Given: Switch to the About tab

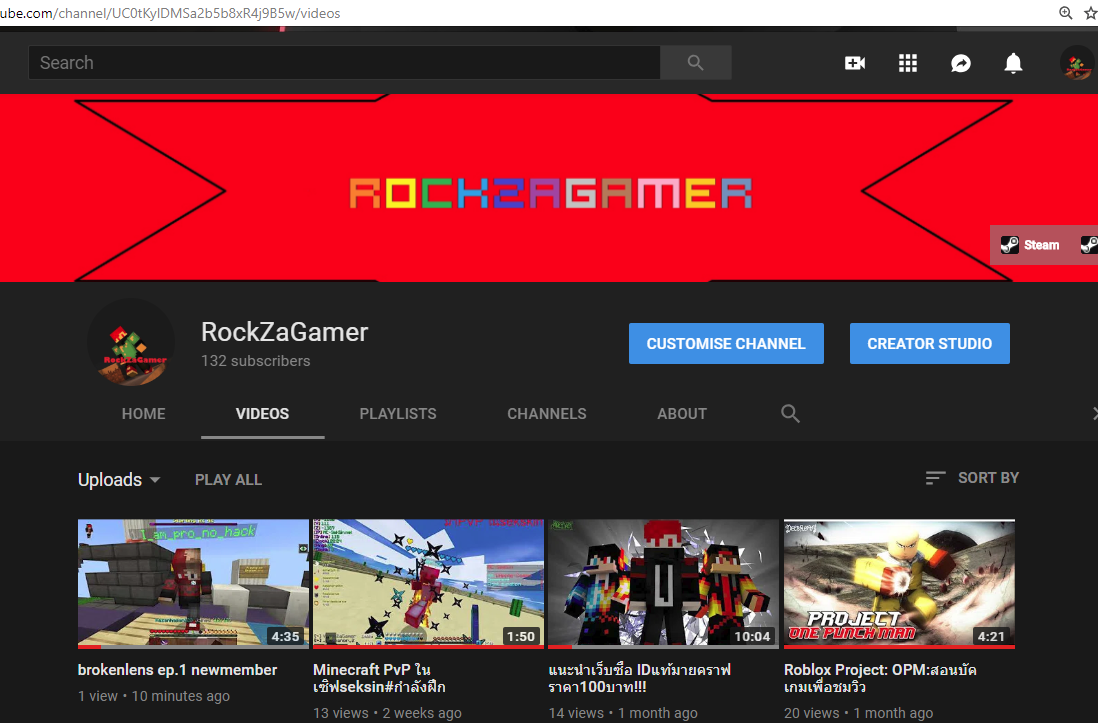Looking at the screenshot, I should point(682,413).
